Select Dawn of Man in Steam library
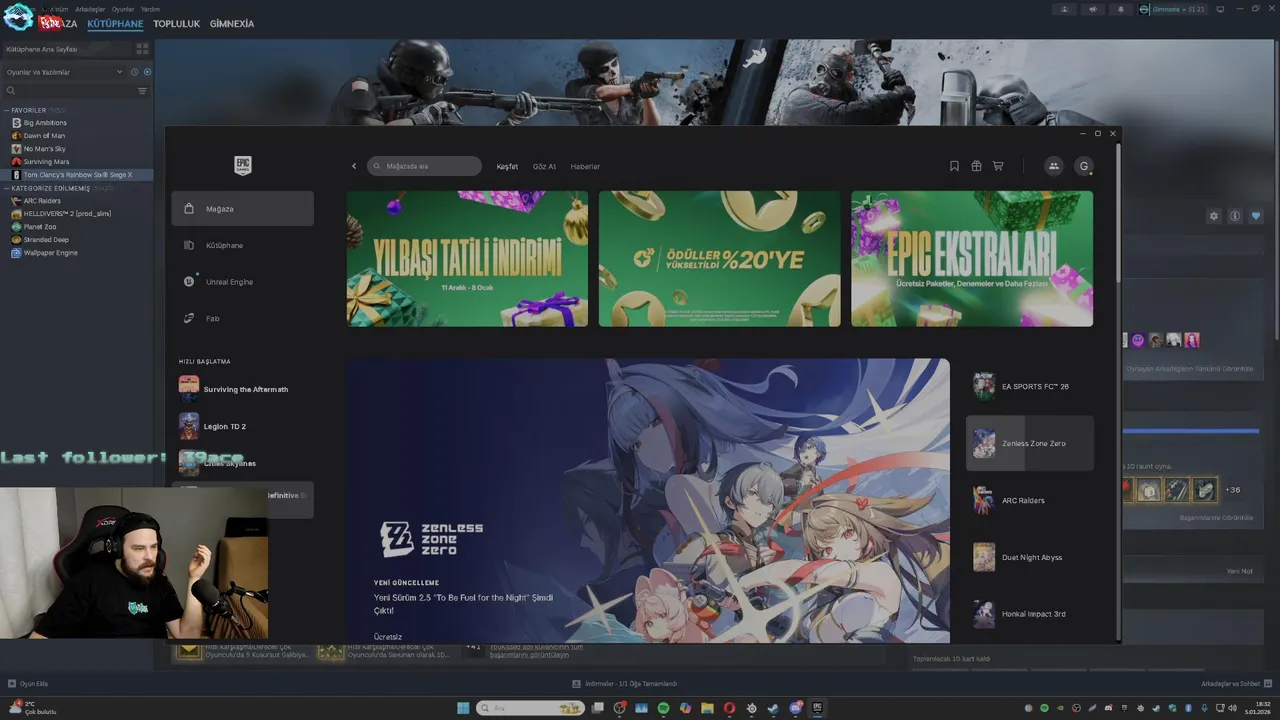The width and height of the screenshot is (1280, 720). [44, 136]
